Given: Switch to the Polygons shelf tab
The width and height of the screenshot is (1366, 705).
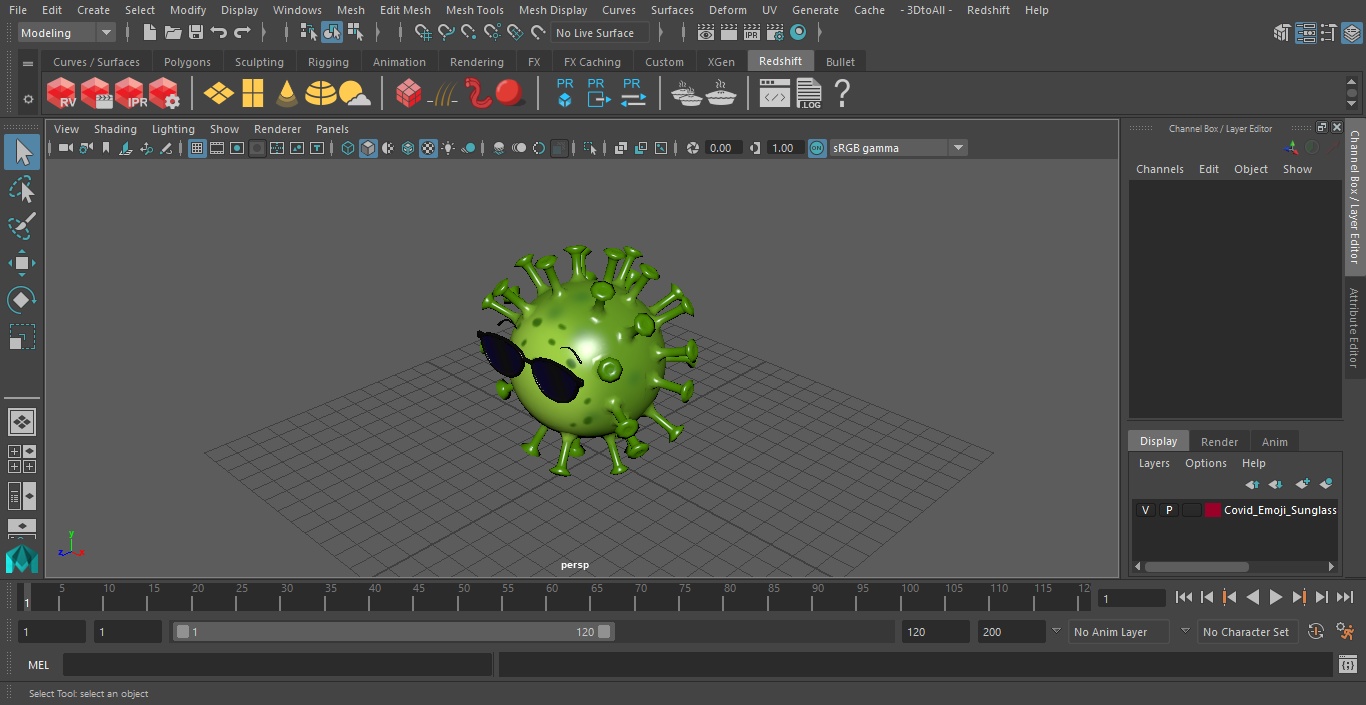Looking at the screenshot, I should point(188,62).
